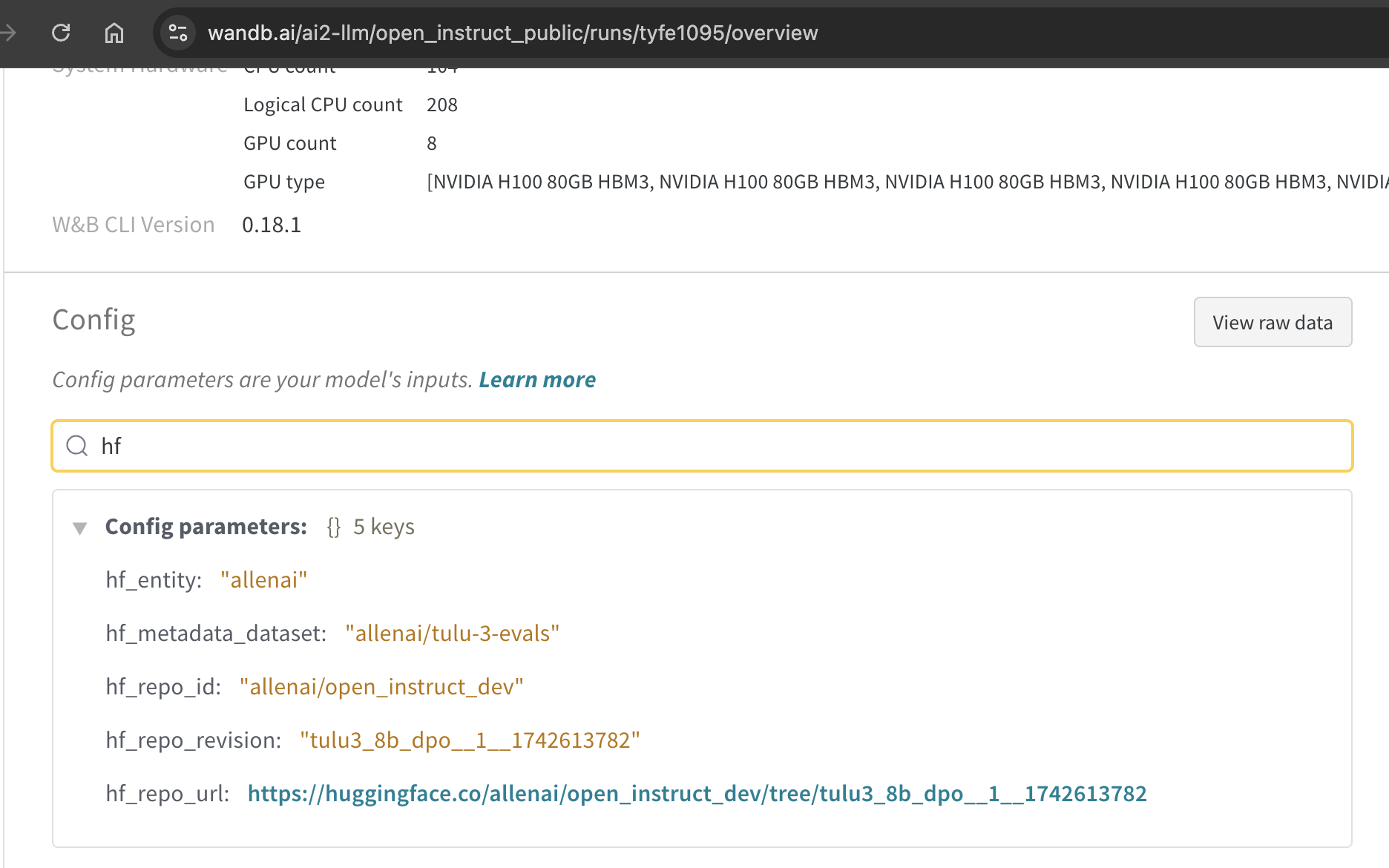1389x868 pixels.
Task: Click the browser forward arrow
Action: [9, 33]
